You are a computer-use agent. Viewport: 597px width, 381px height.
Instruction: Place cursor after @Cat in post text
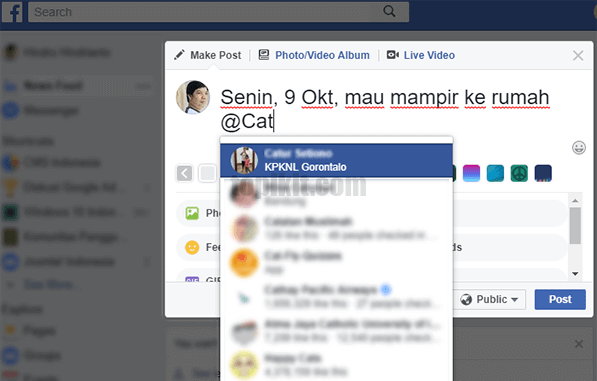(274, 122)
